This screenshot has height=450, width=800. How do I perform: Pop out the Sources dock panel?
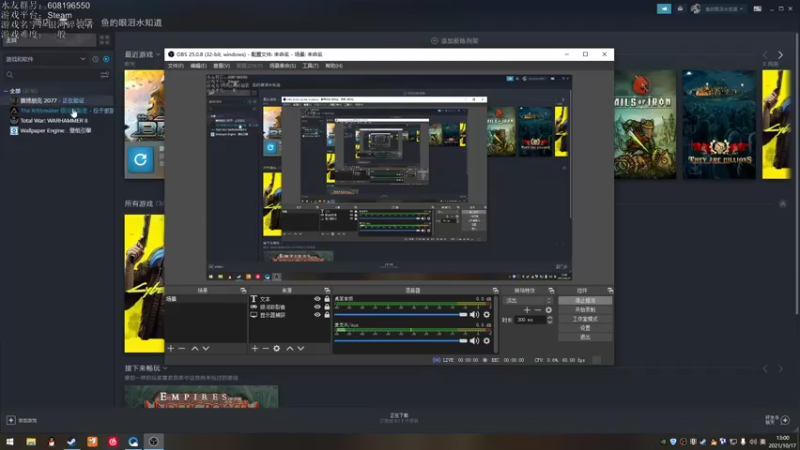coord(327,290)
